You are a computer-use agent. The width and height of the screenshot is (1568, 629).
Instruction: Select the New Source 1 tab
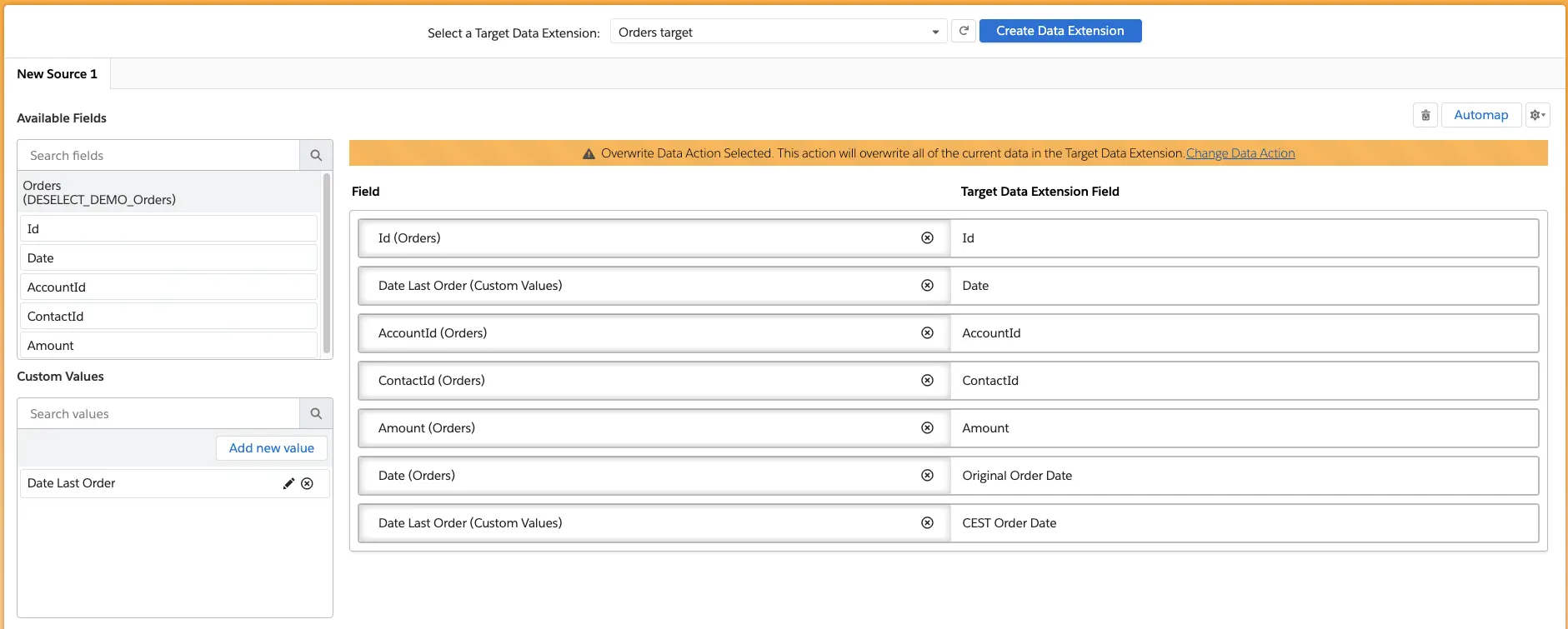tap(57, 74)
